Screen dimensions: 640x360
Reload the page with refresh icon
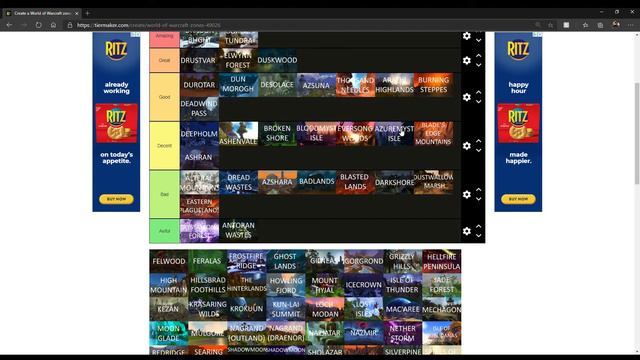click(x=38, y=25)
